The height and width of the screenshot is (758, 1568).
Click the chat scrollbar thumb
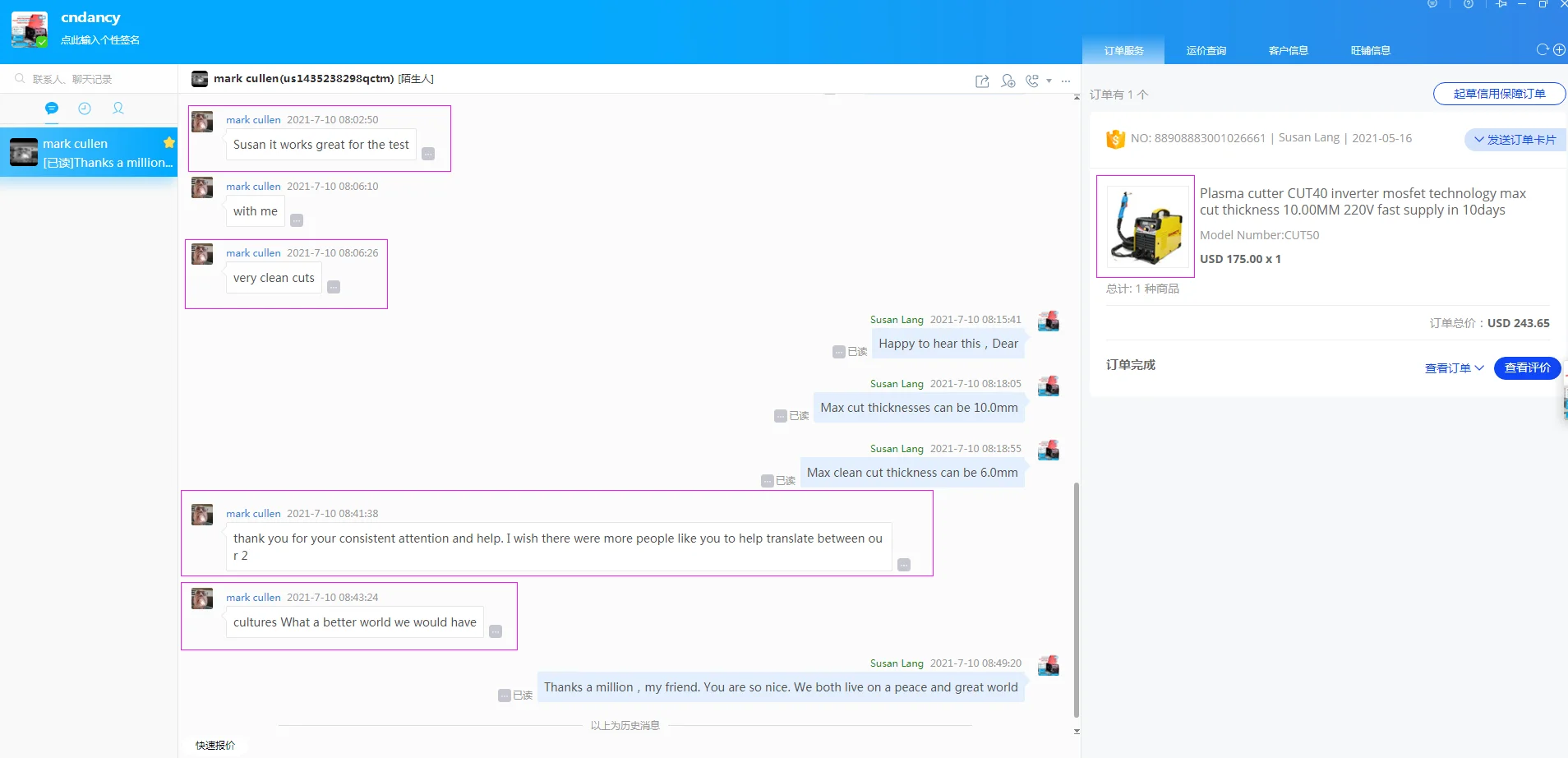[x=1077, y=600]
